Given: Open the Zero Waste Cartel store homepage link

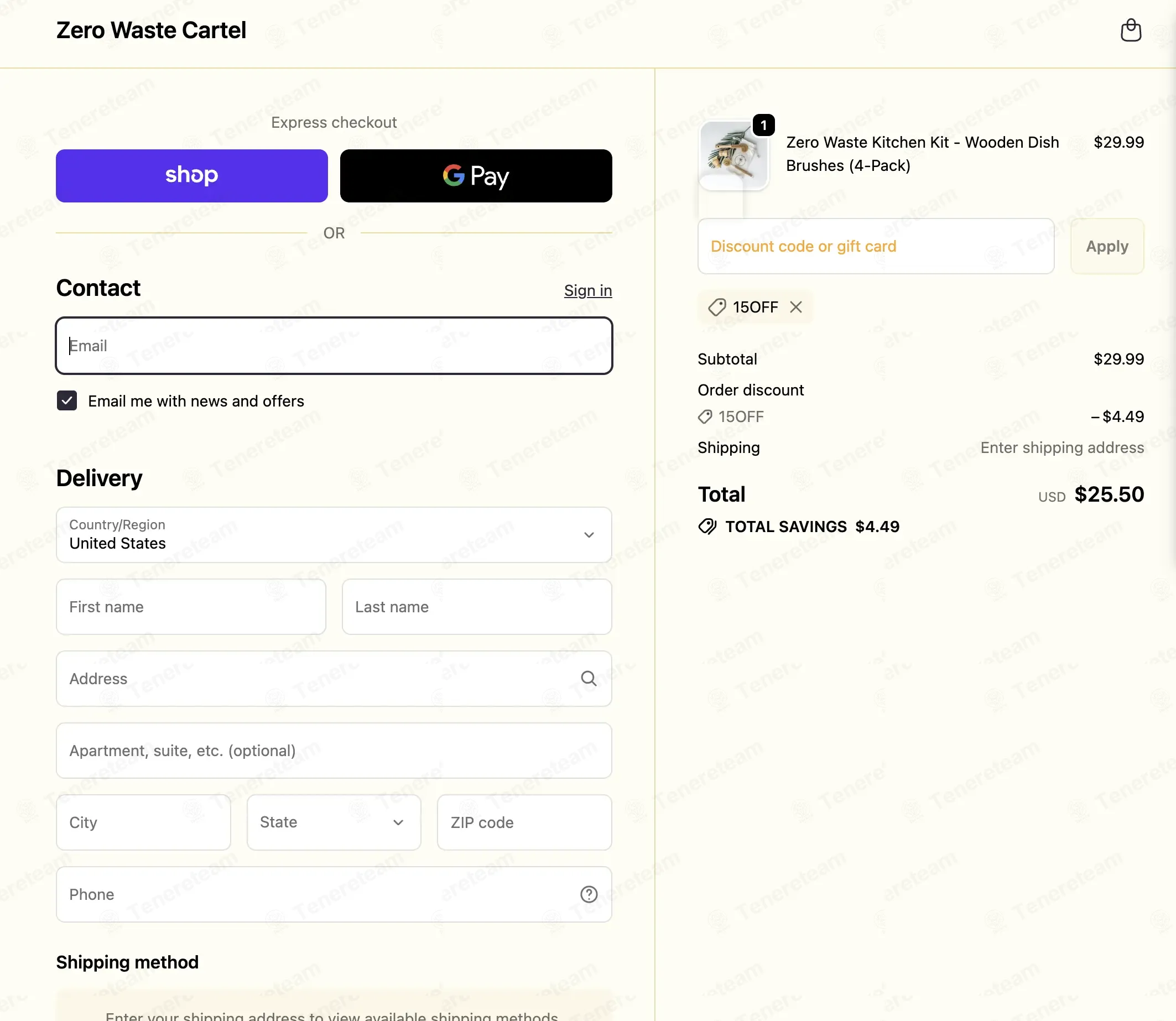Looking at the screenshot, I should [151, 30].
